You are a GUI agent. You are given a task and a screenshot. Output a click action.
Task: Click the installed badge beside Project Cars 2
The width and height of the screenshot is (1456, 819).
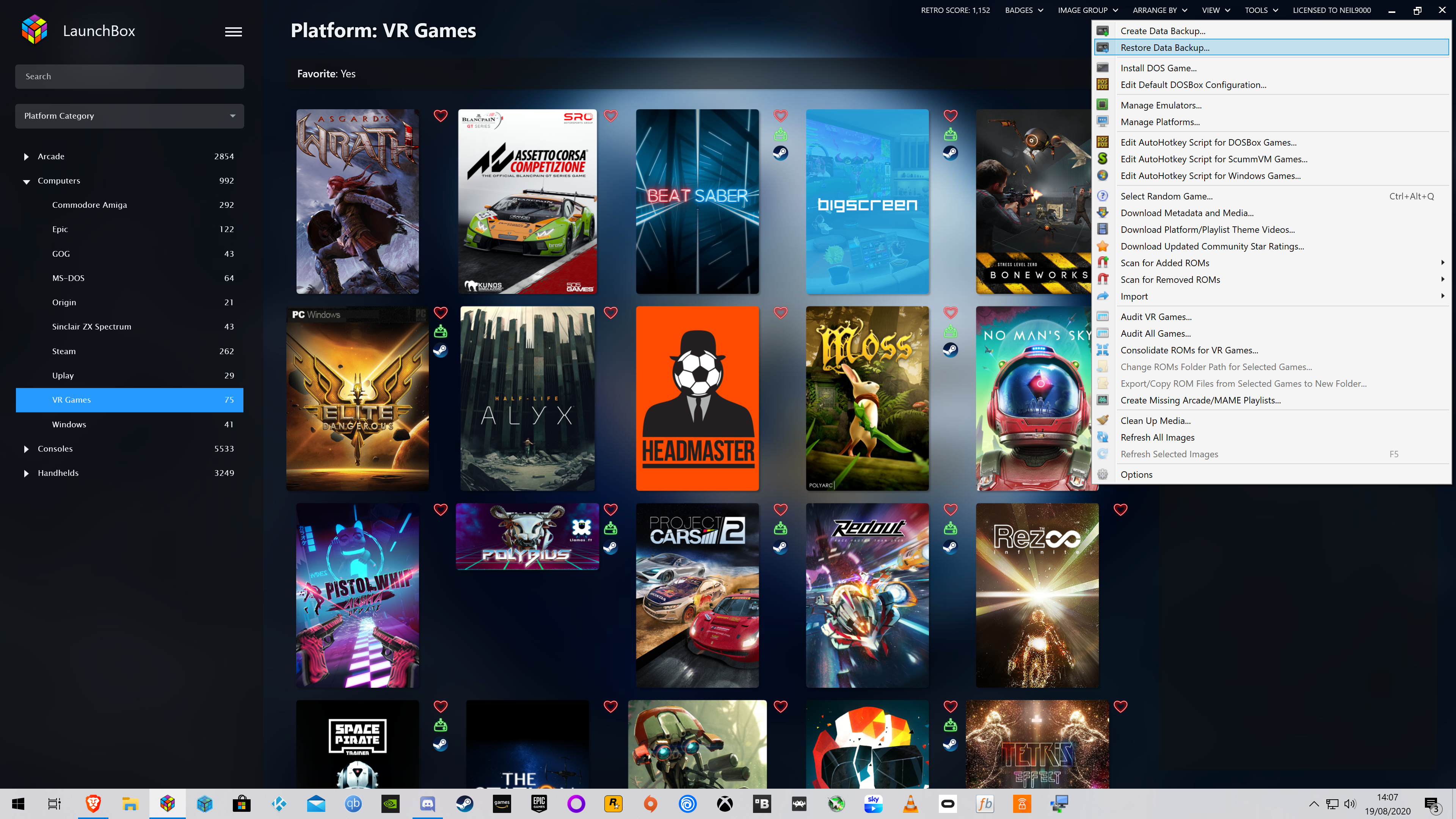(781, 529)
